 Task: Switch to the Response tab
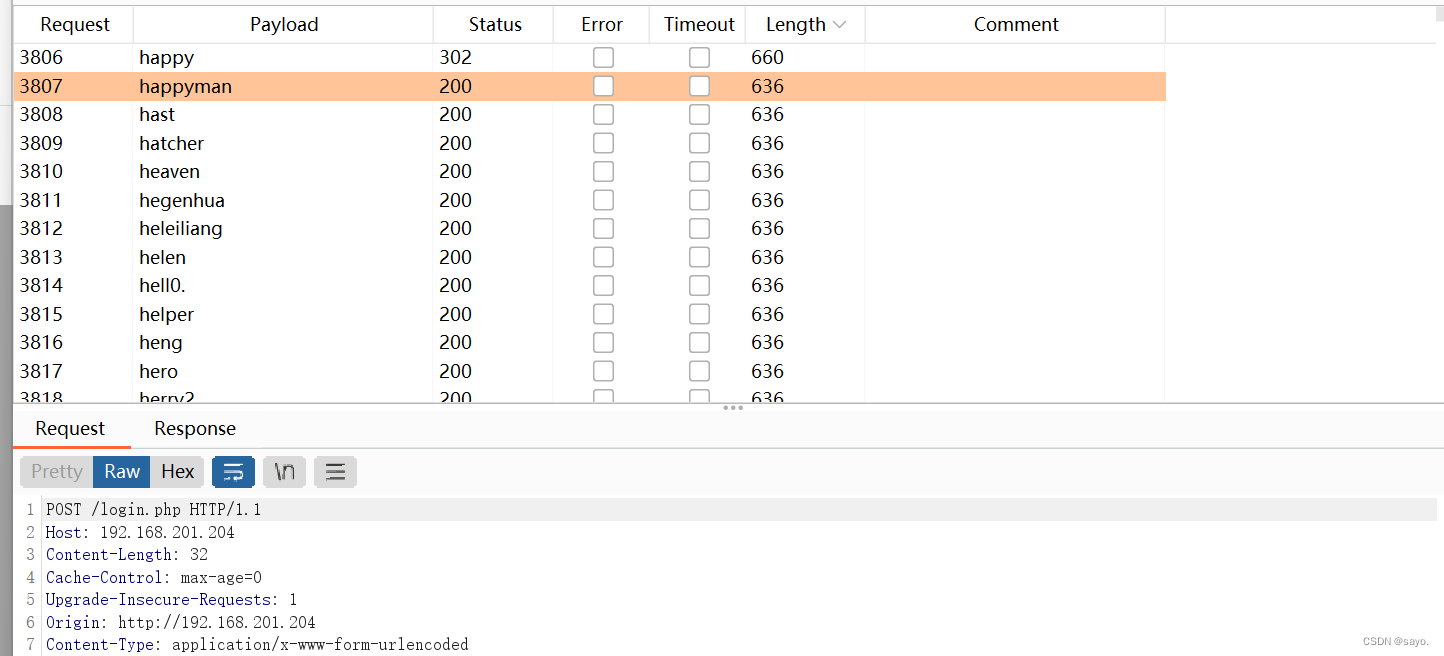pos(195,429)
